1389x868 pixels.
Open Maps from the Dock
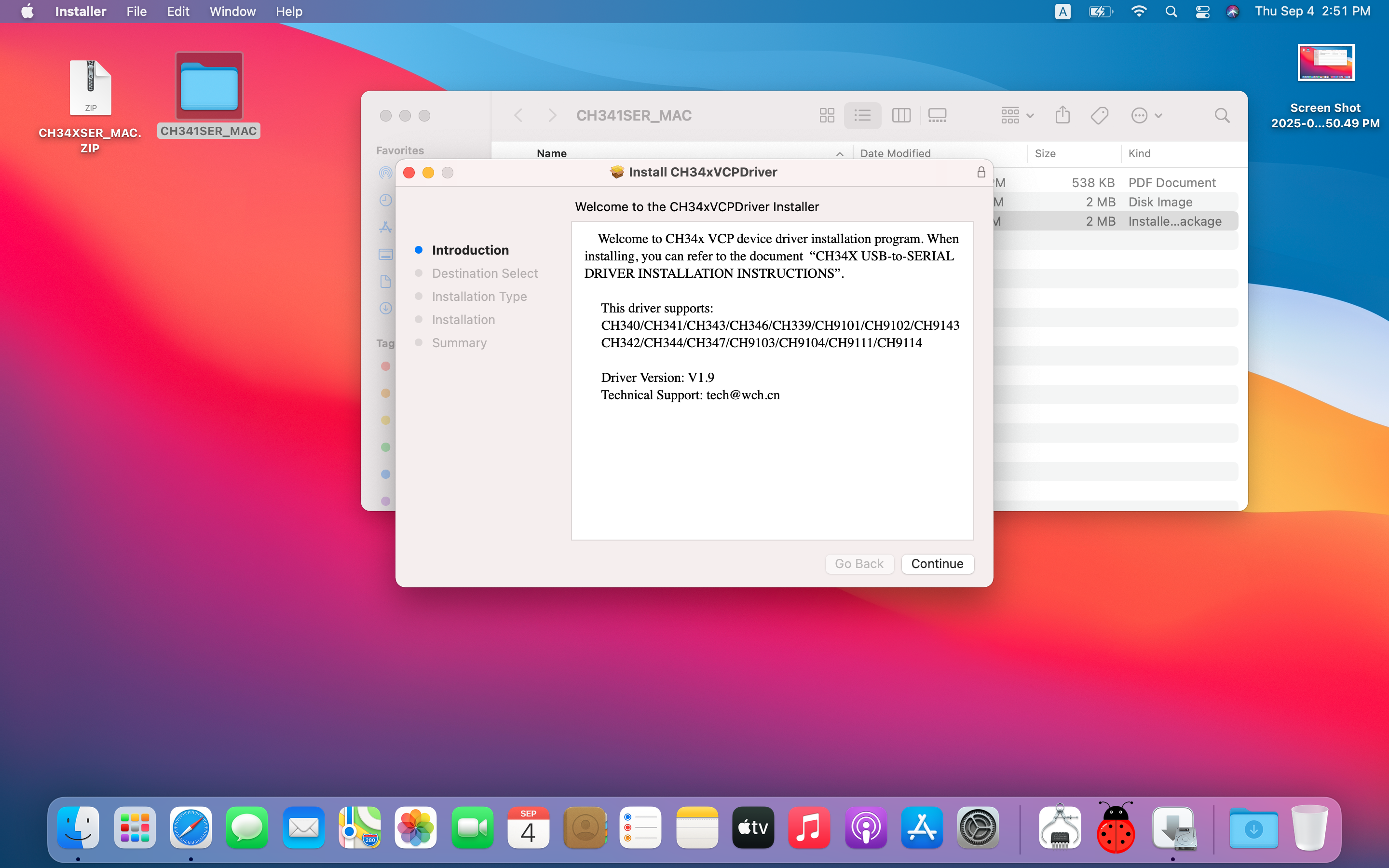[359, 827]
